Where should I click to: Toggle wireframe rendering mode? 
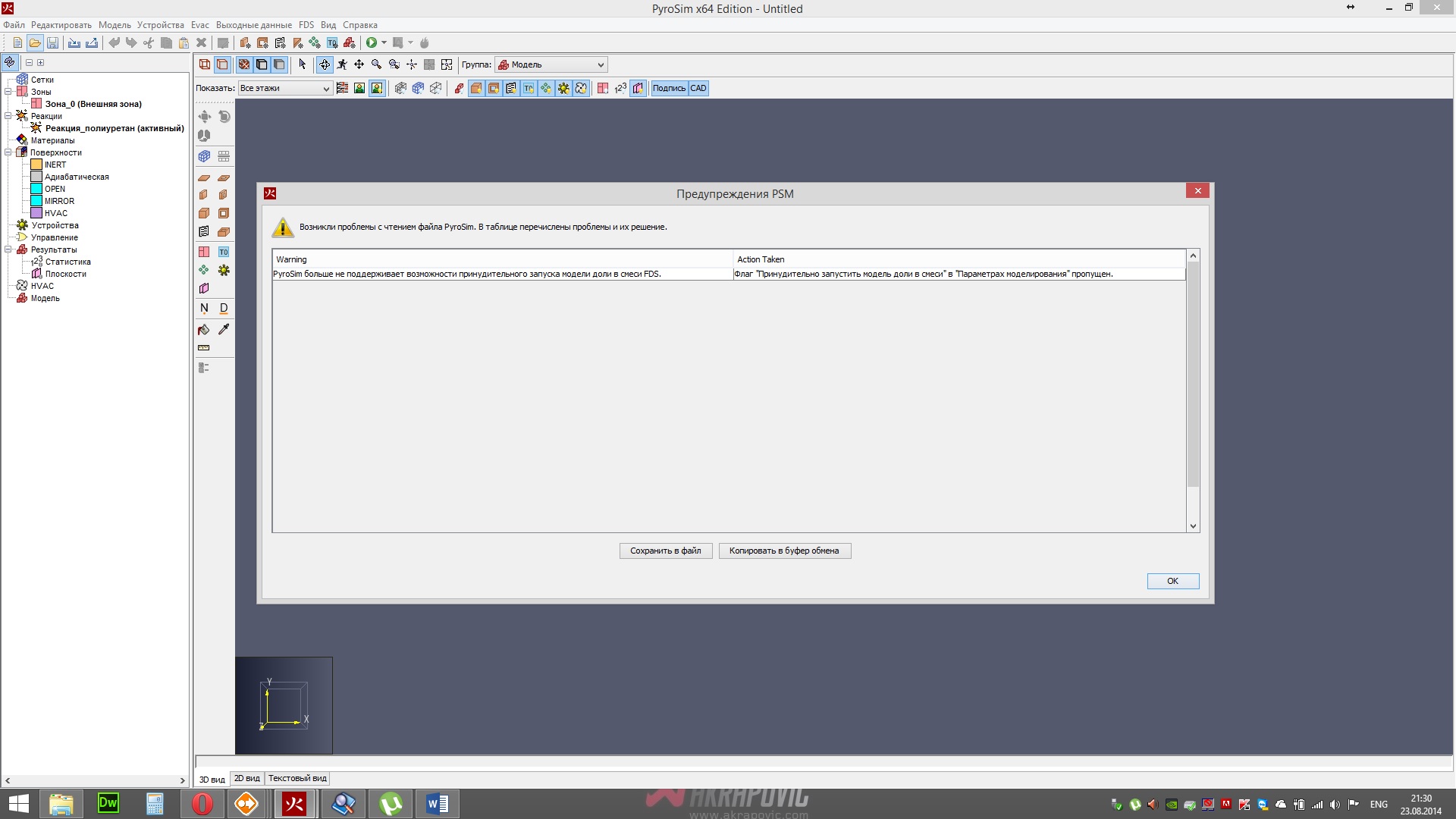(205, 64)
